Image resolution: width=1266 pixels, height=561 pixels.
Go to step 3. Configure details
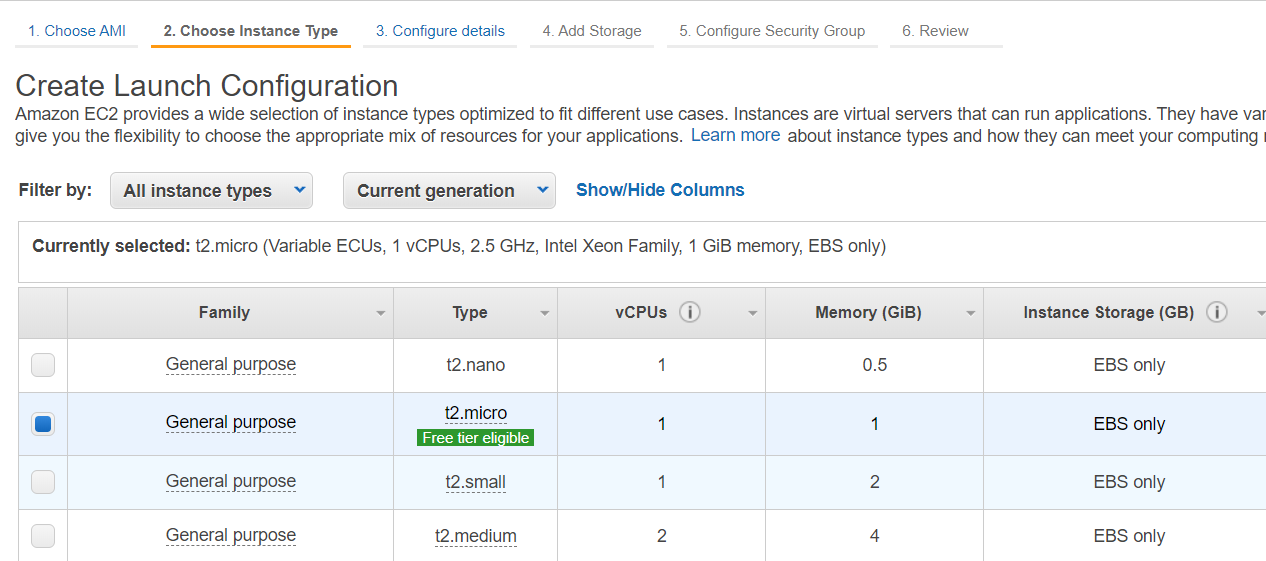[440, 31]
